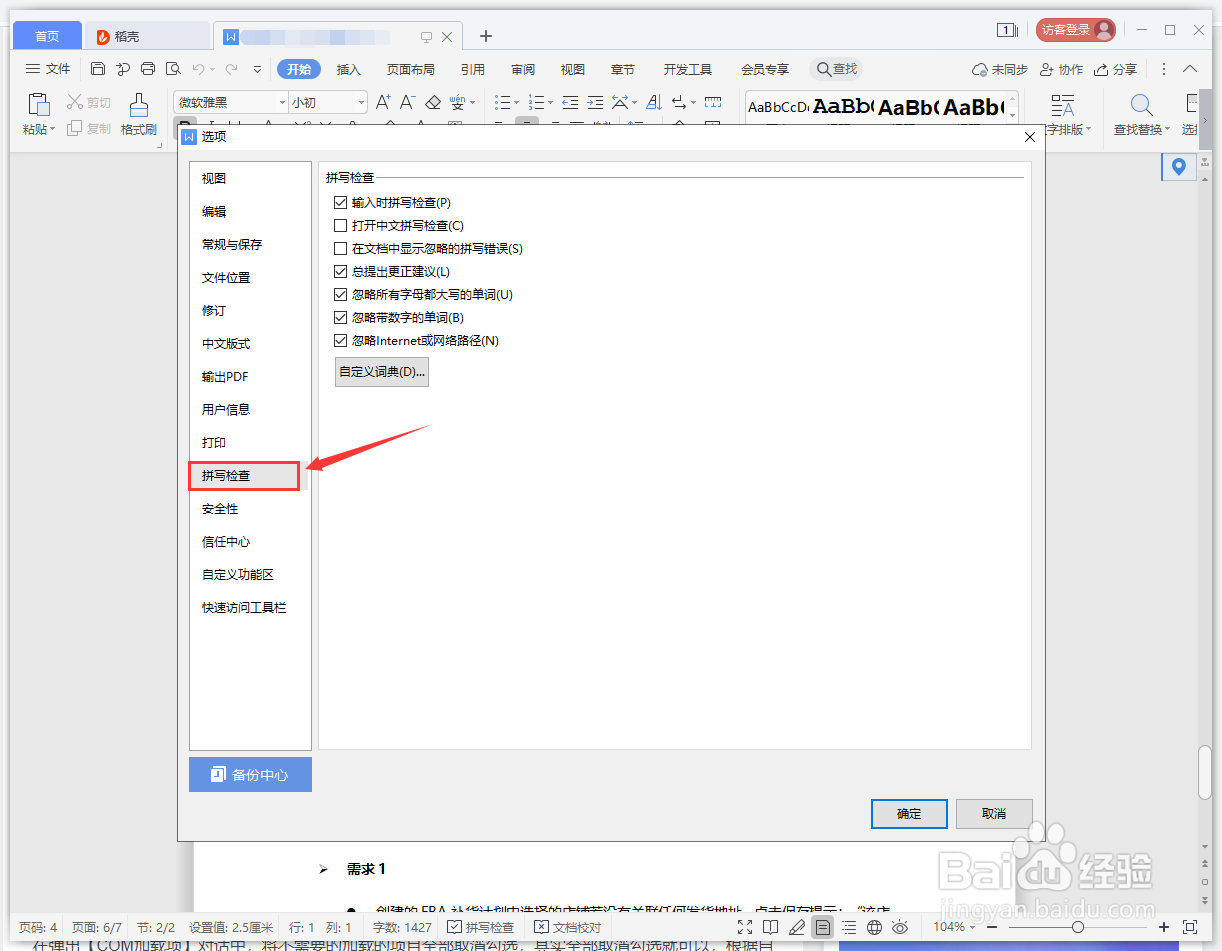Open the Pinyin Guide tool
Image resolution: width=1222 pixels, height=951 pixels.
458,102
